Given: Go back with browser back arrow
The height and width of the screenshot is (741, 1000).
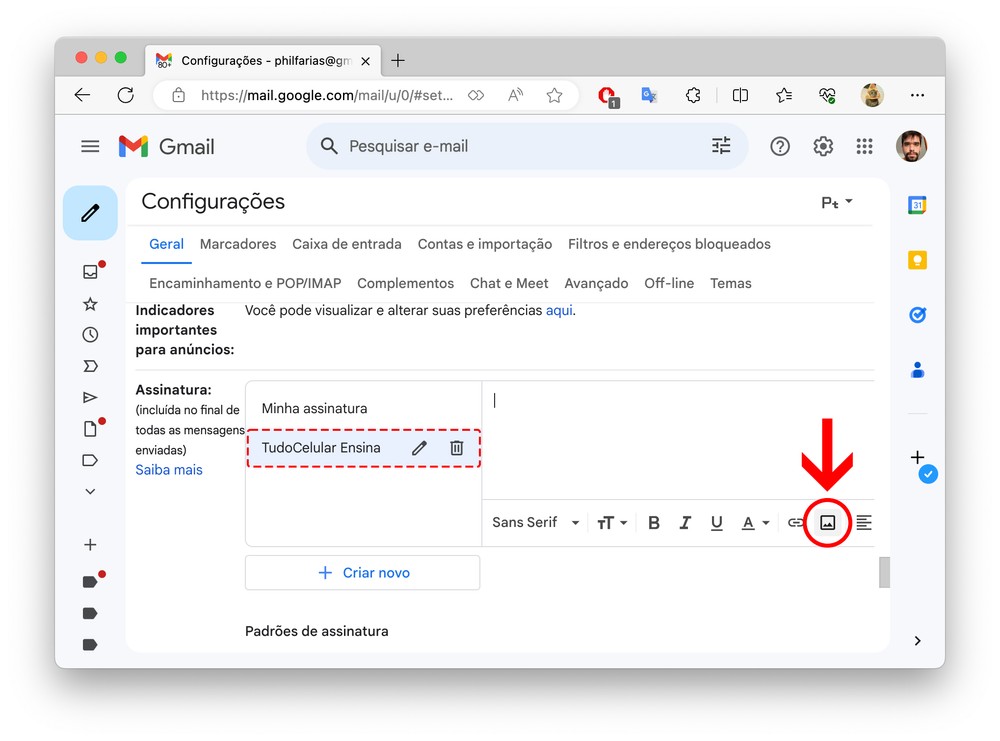Looking at the screenshot, I should 82,96.
